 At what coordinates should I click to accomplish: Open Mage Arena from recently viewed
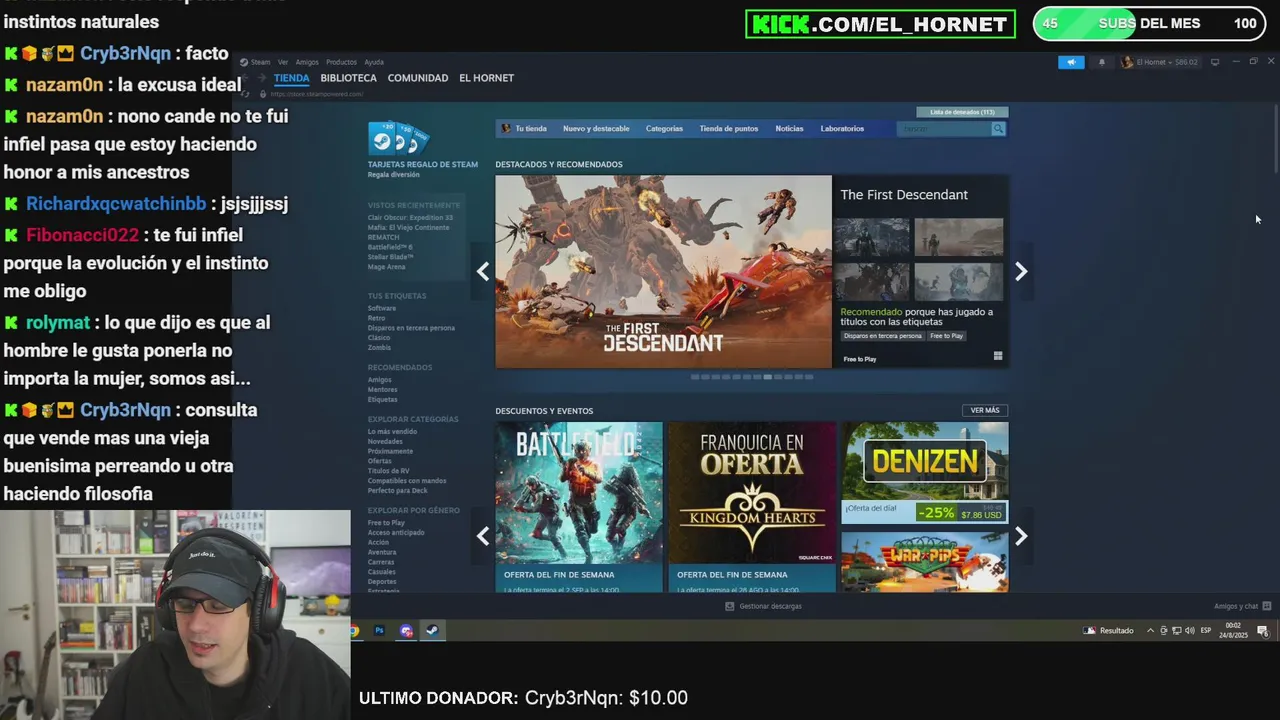[x=386, y=267]
